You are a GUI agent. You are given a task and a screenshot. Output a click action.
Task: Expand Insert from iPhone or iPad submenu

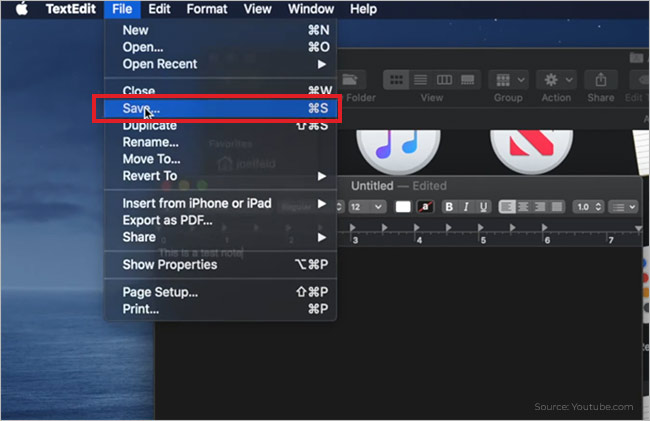[x=221, y=203]
